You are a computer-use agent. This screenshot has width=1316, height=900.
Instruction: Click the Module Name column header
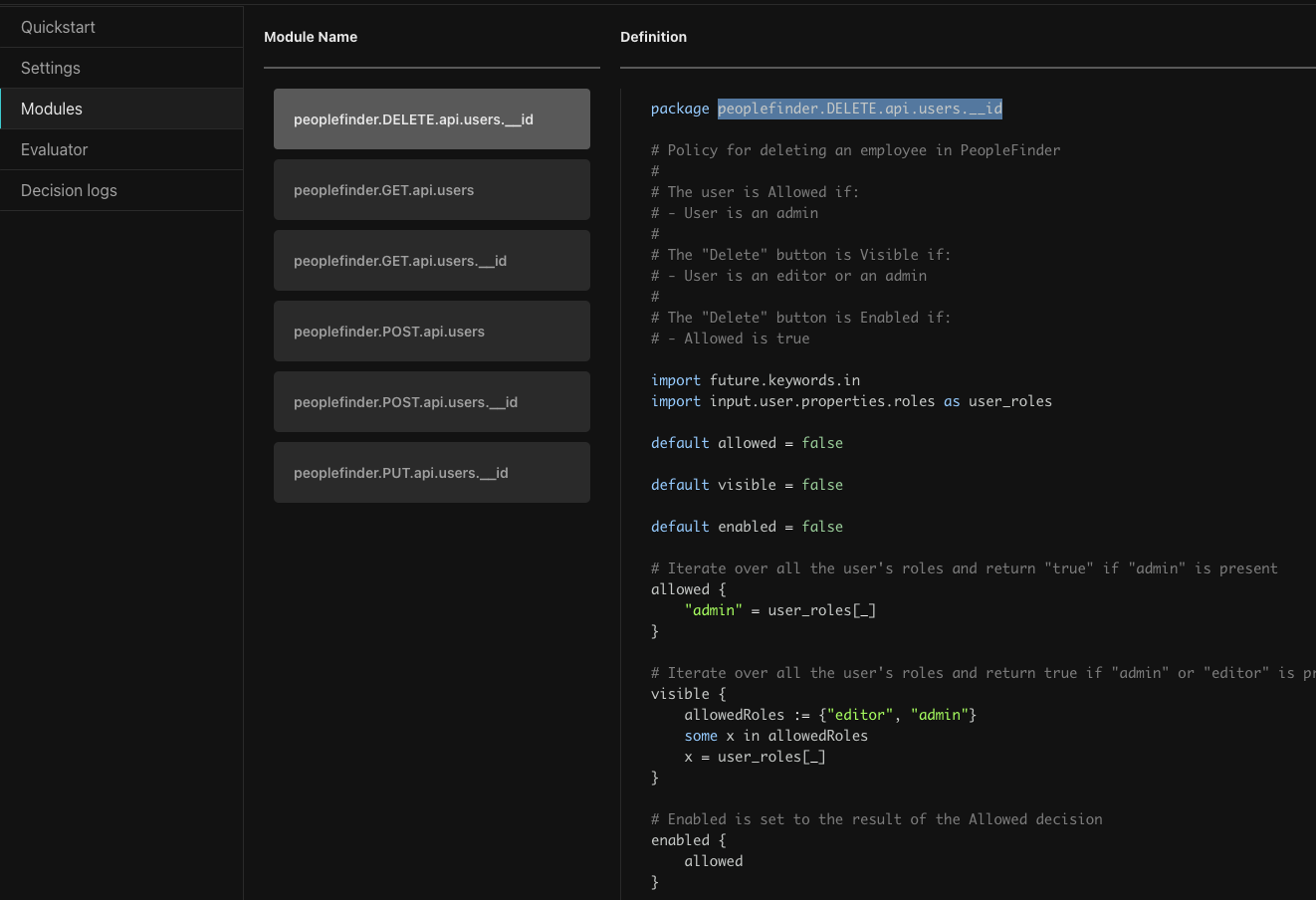click(x=311, y=37)
